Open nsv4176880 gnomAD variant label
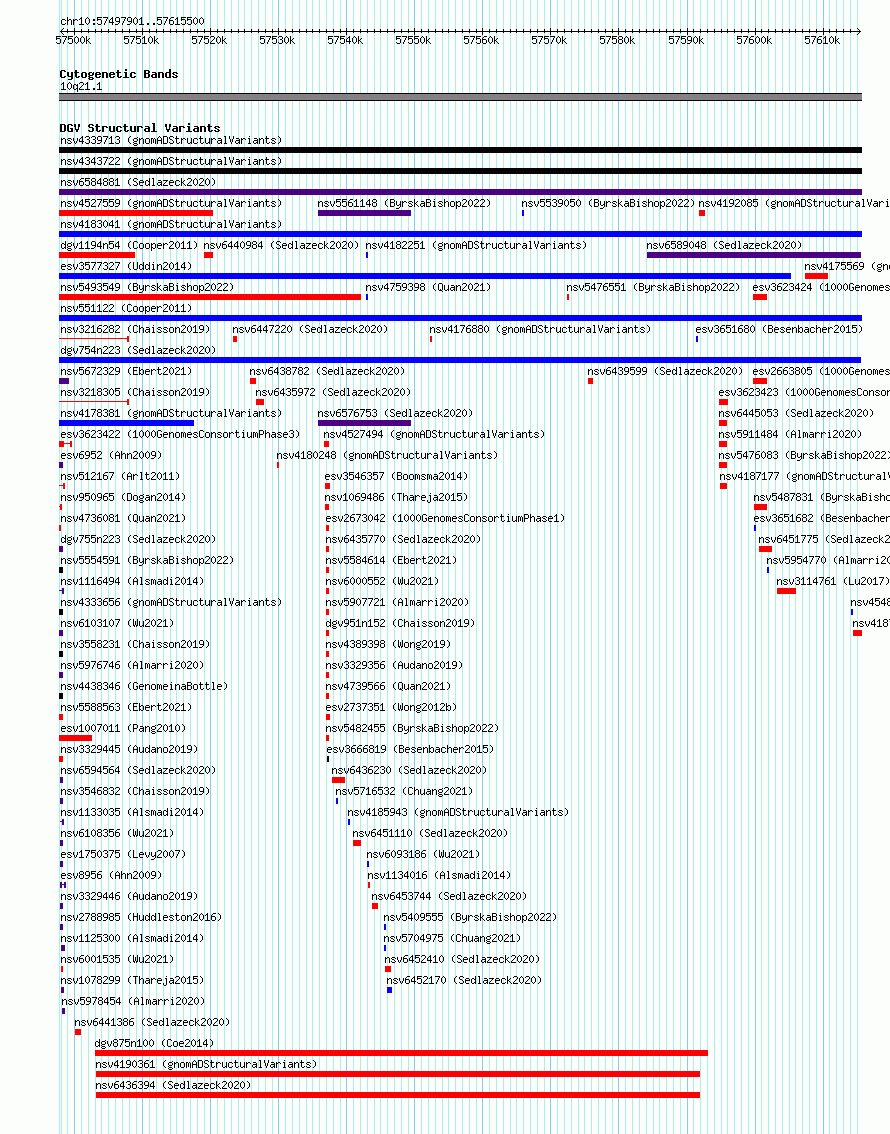The image size is (890, 1134). tap(540, 329)
